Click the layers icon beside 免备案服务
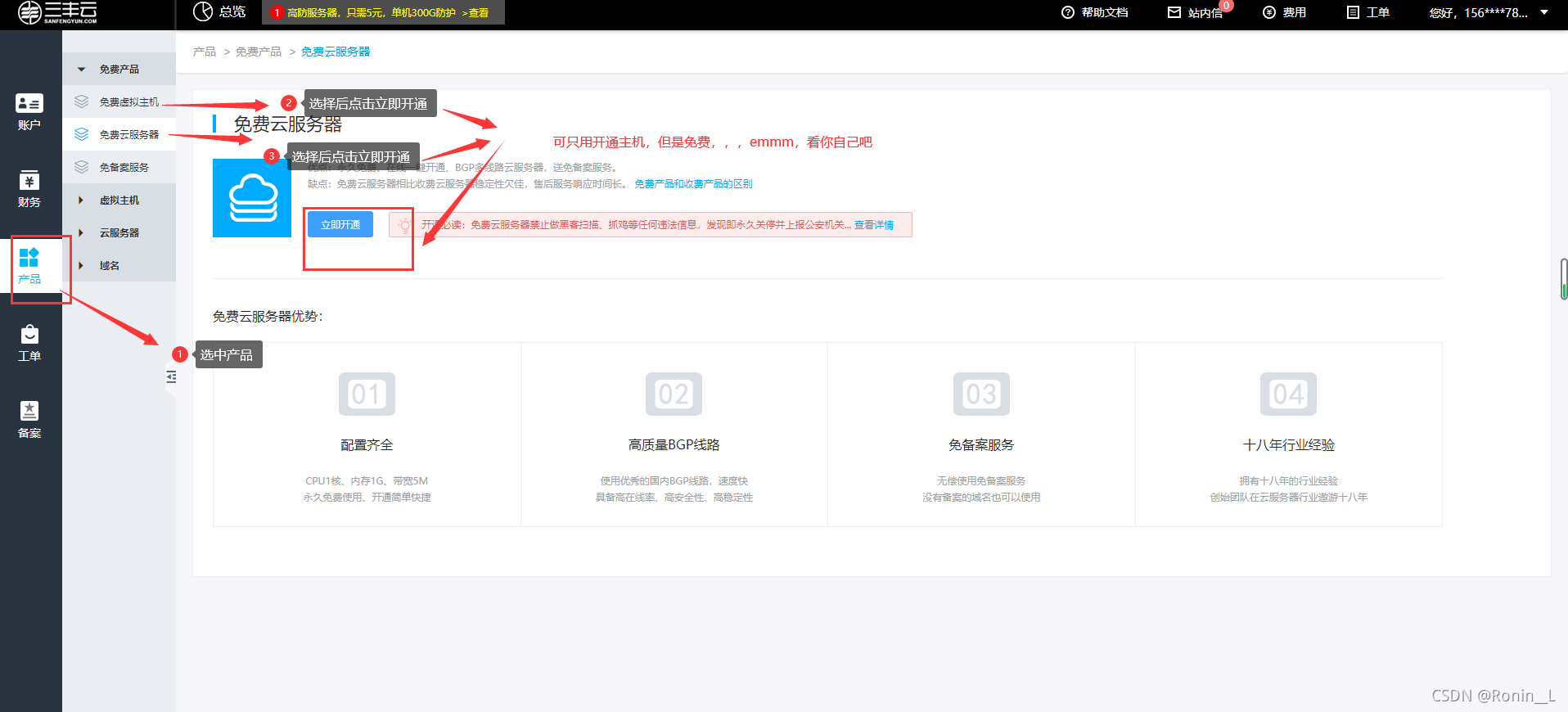 click(81, 167)
